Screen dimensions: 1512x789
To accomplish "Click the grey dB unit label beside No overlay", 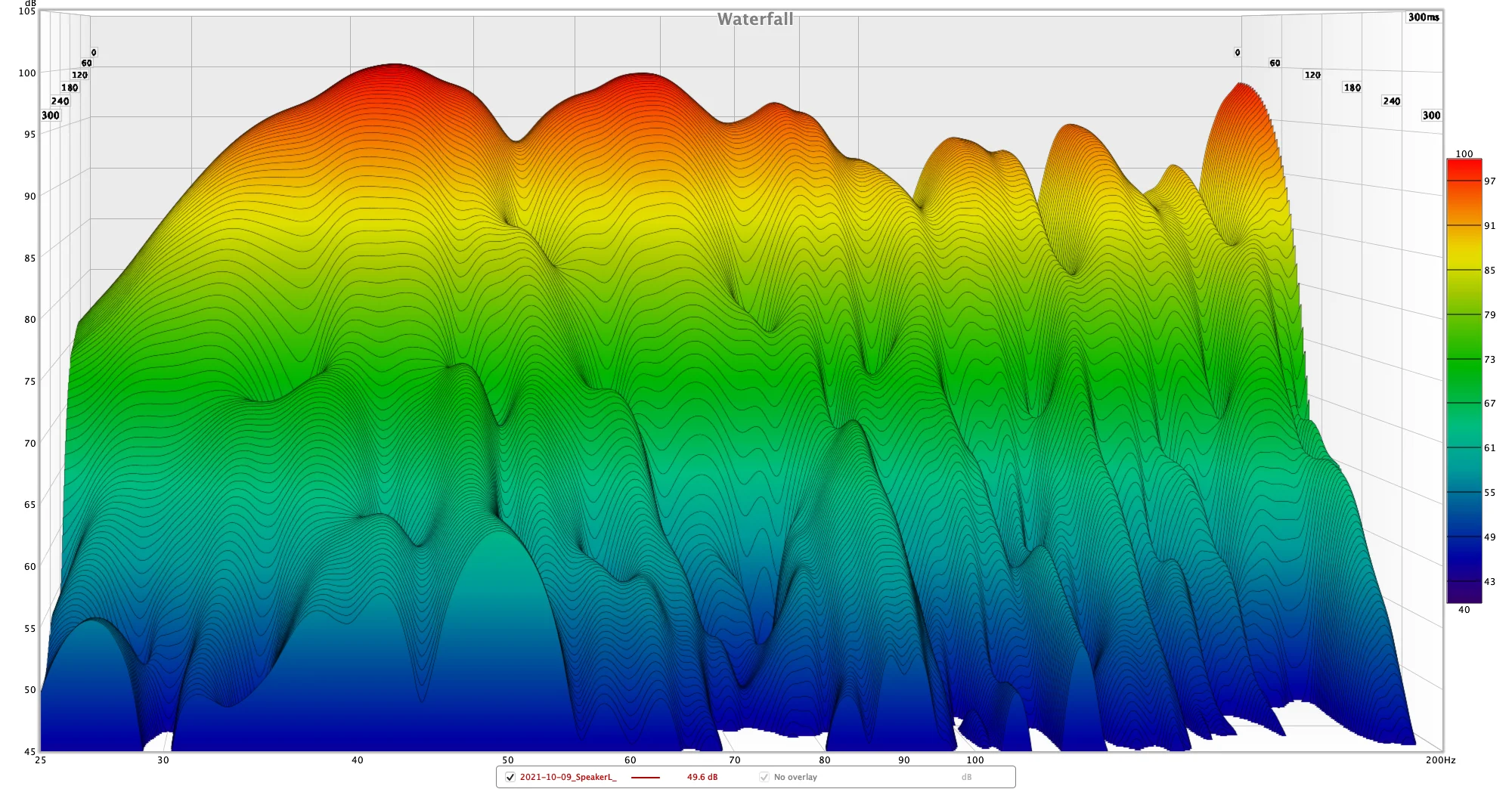I will point(966,777).
